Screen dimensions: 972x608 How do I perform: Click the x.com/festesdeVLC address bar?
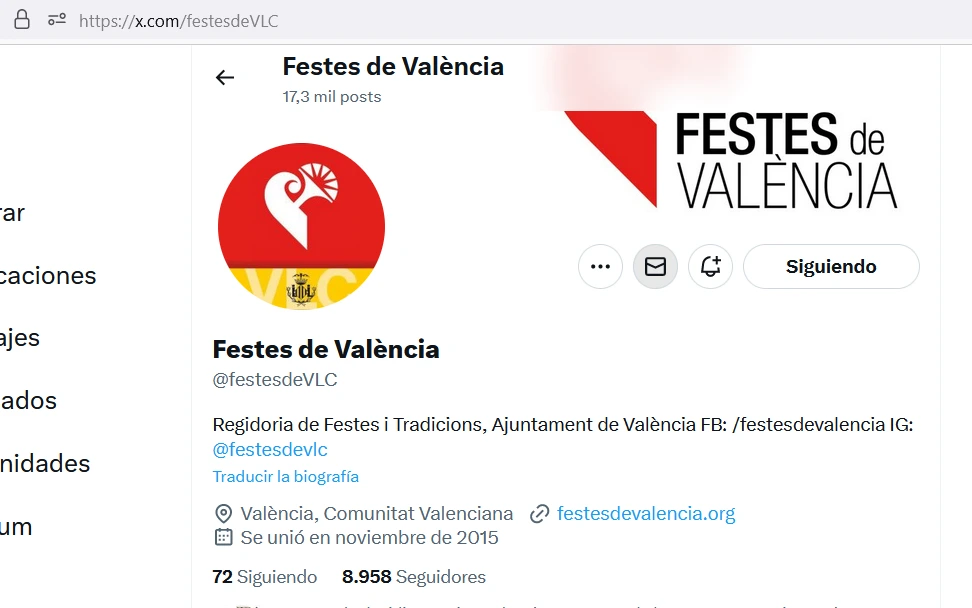tap(179, 21)
